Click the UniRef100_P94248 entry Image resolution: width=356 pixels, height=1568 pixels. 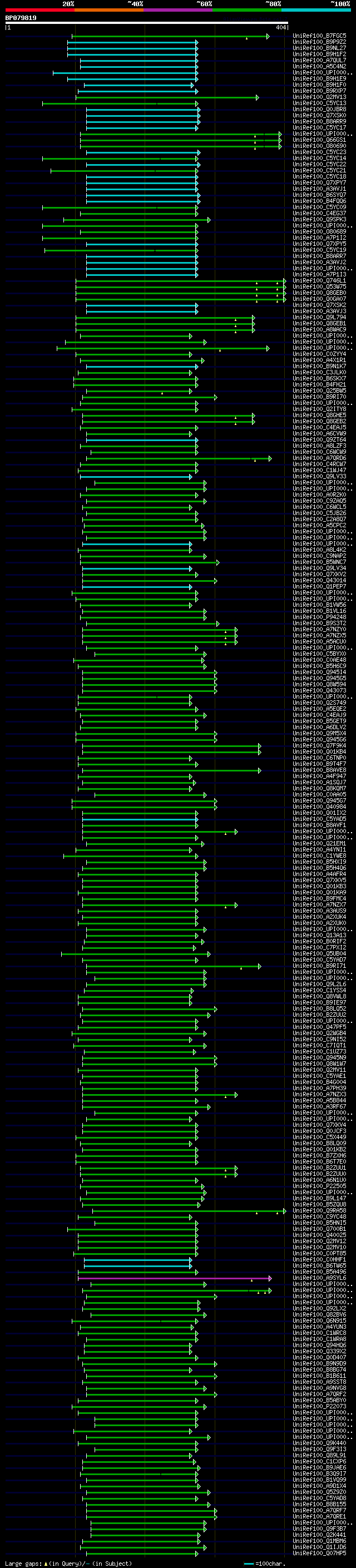(319, 617)
